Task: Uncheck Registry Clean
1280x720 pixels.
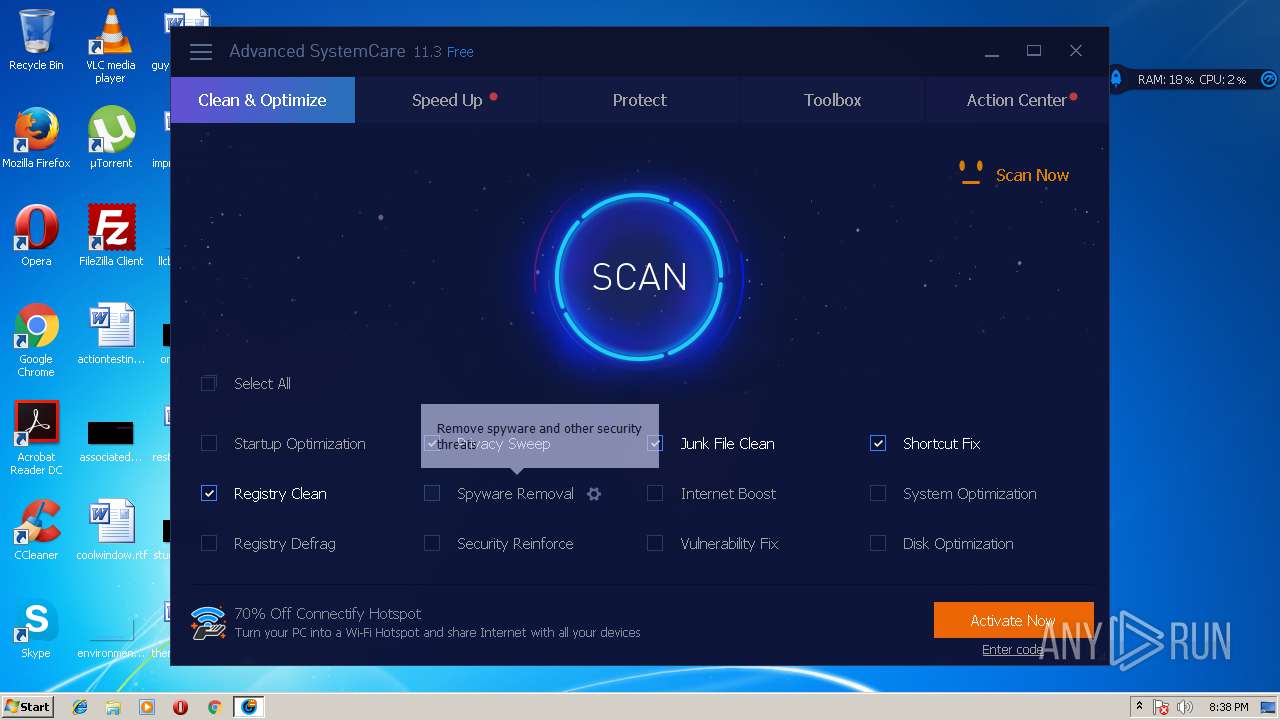Action: click(209, 493)
